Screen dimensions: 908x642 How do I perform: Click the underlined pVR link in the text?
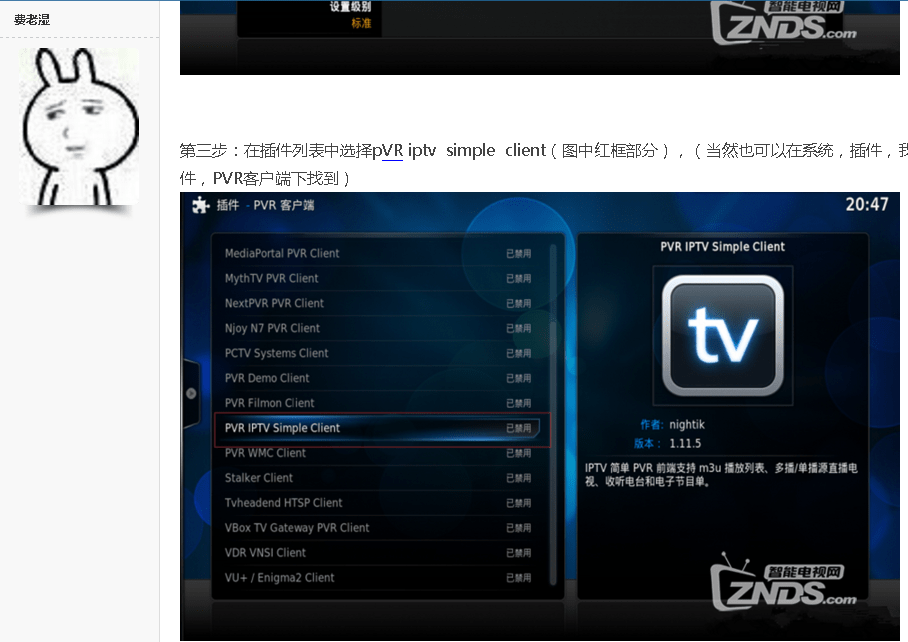387,150
